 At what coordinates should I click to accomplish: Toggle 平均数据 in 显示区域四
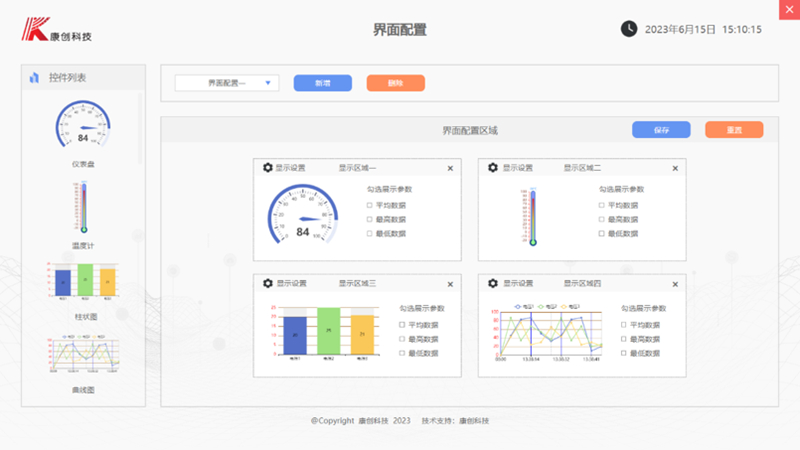coord(623,324)
